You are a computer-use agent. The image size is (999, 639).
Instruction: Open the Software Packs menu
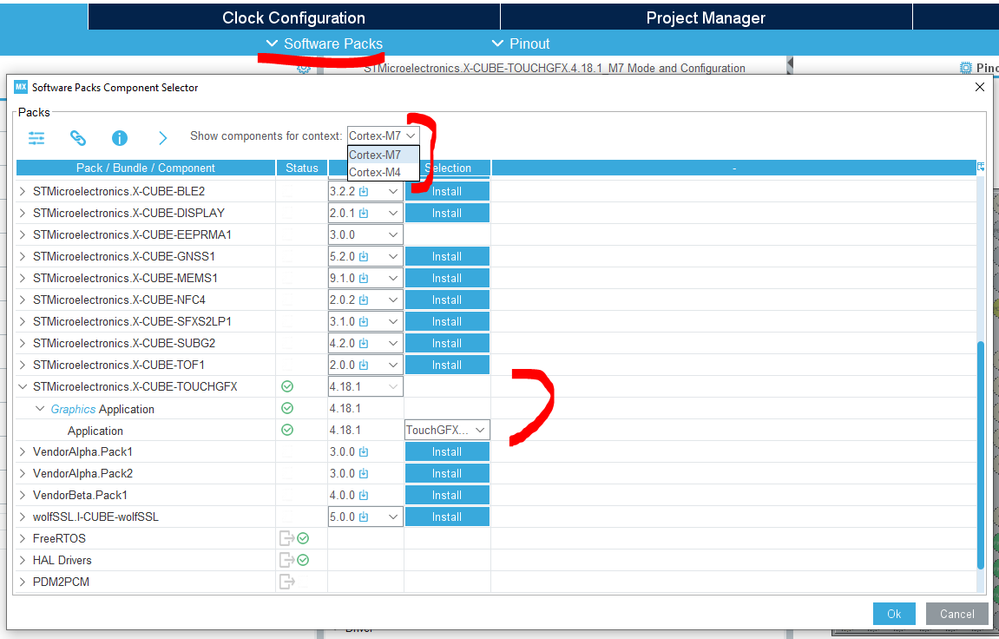tap(324, 44)
